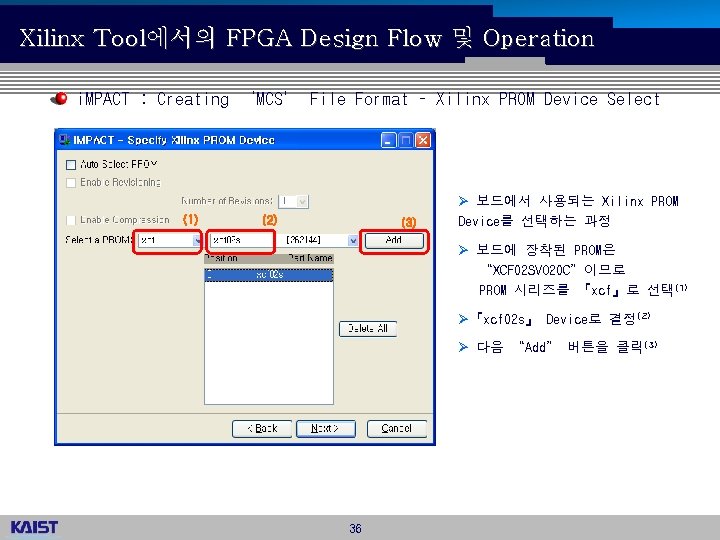The image size is (720, 540).
Task: Open the PROM size dropdown showing 262144
Action: (352, 240)
